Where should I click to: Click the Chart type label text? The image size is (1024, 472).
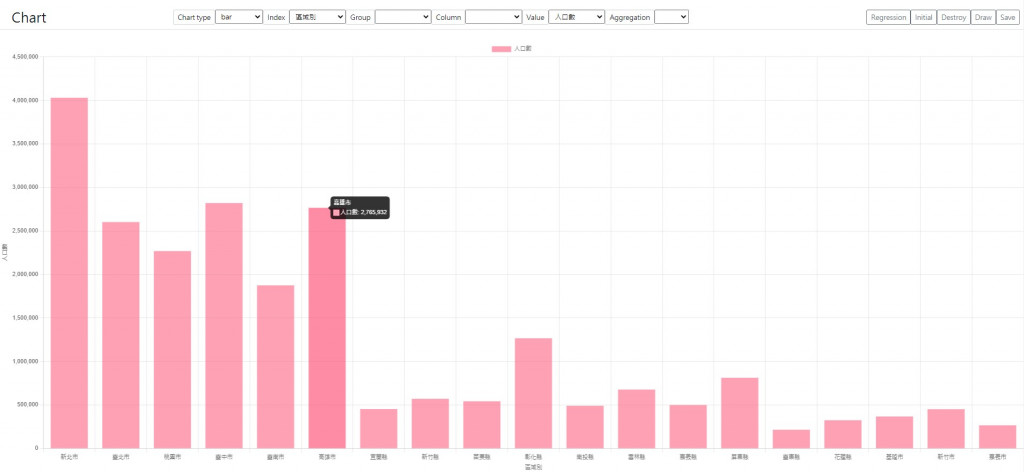click(194, 18)
